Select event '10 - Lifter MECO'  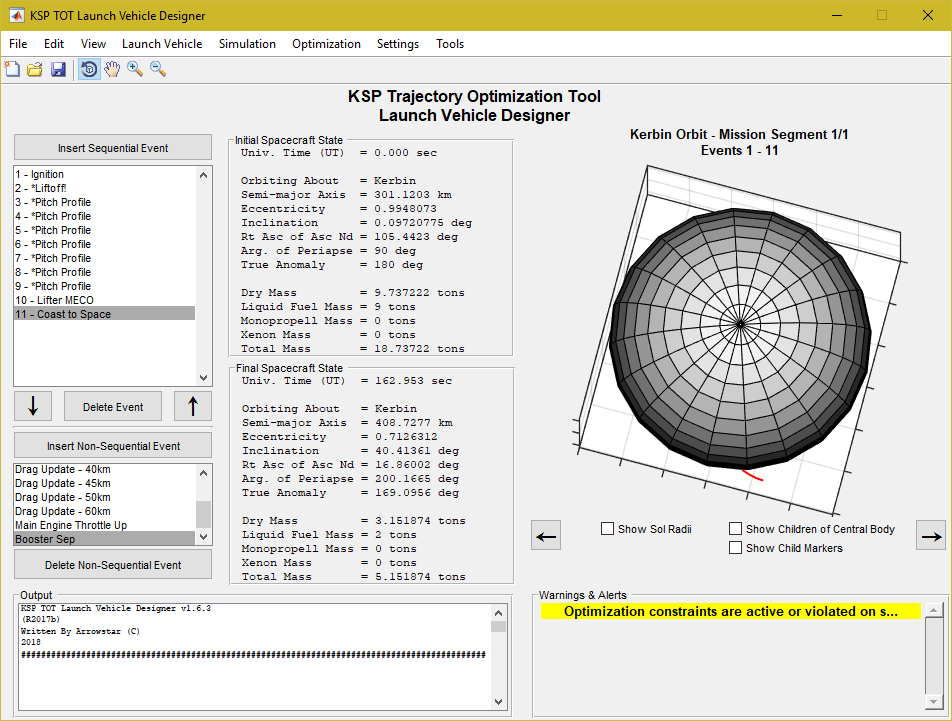pos(104,300)
